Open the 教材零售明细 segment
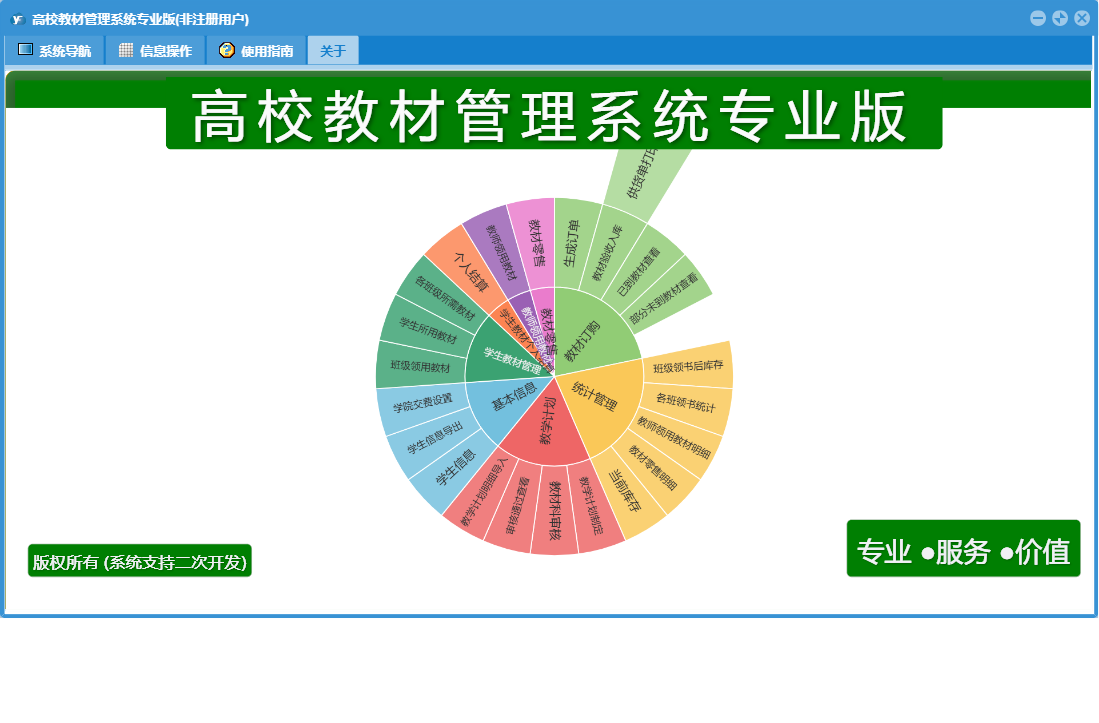The image size is (1099, 723). pyautogui.click(x=652, y=468)
